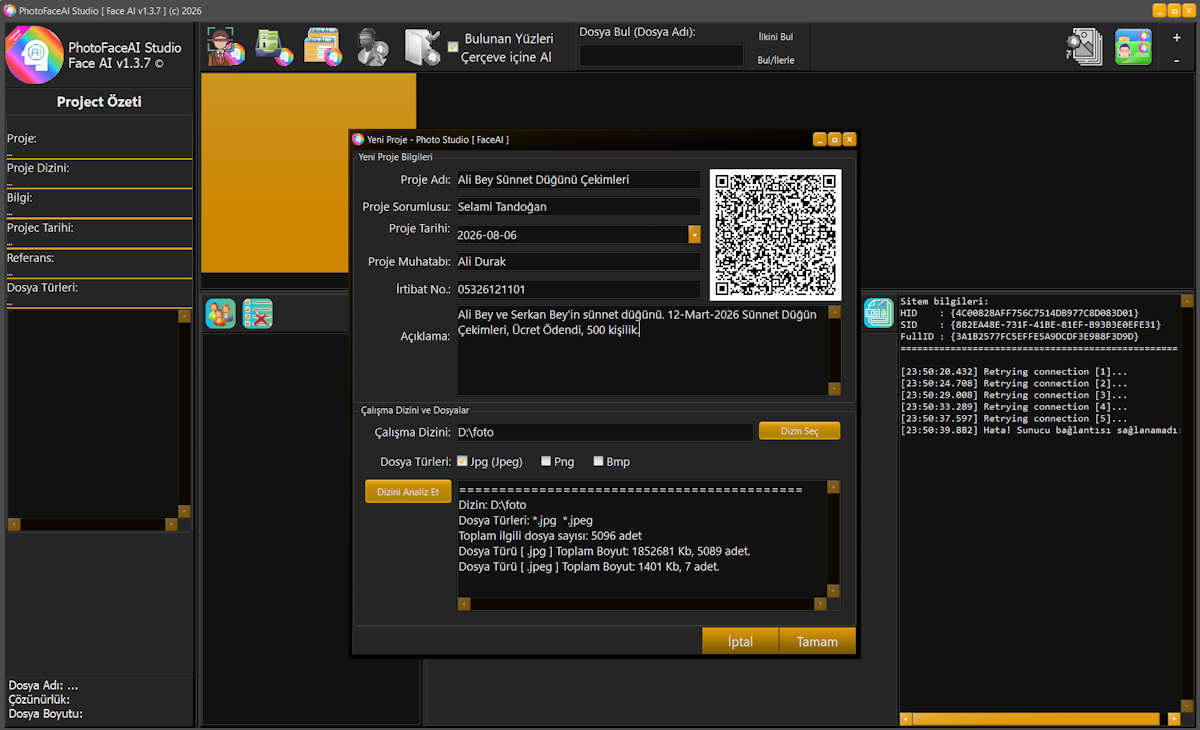Confirm the dialog with 'Tamam'
The image size is (1200, 730).
coord(817,641)
